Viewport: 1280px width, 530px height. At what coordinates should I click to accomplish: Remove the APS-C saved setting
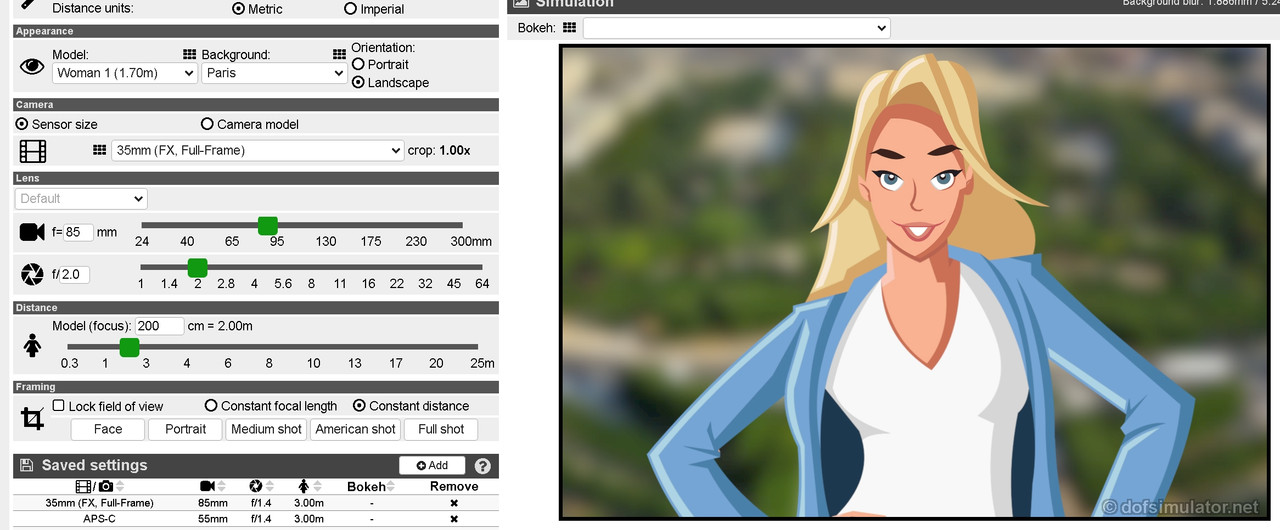point(454,519)
